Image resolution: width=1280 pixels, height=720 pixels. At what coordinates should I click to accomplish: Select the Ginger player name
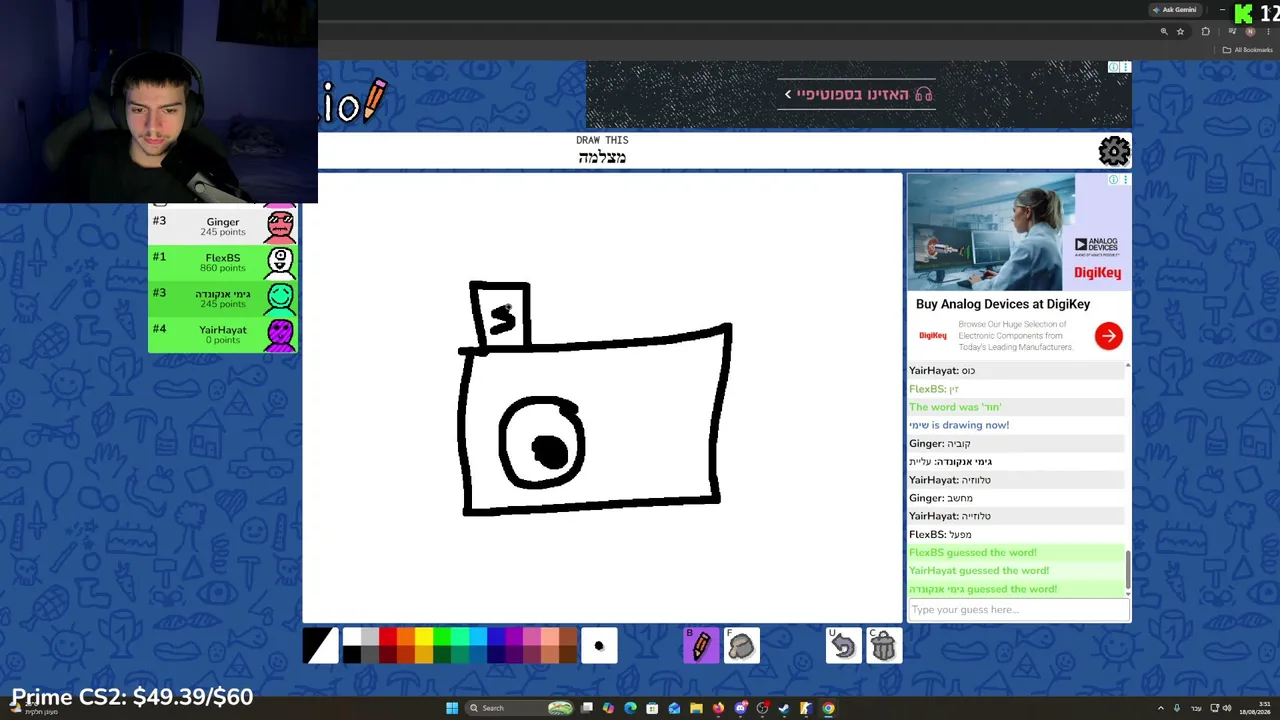(x=223, y=222)
